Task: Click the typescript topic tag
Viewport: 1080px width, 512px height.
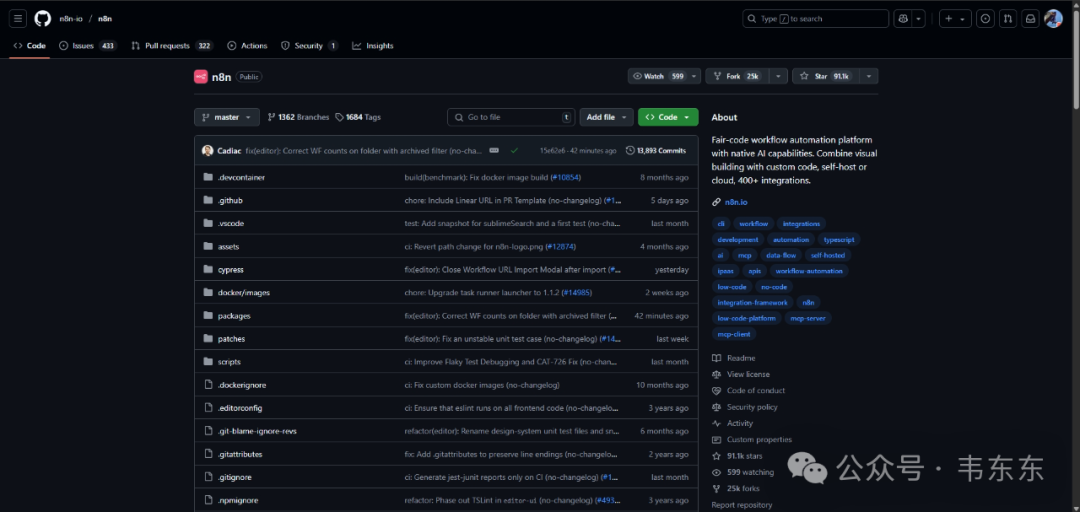Action: 839,240
